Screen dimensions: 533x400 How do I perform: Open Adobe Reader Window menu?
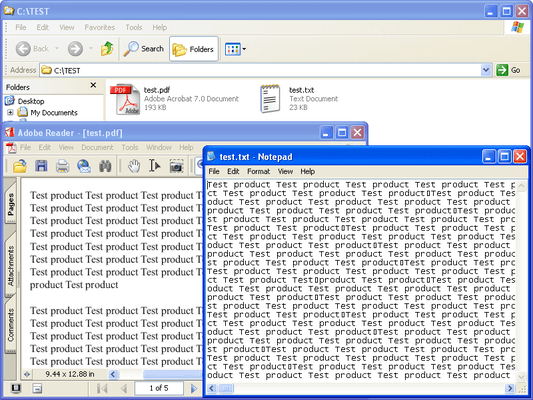tap(159, 147)
